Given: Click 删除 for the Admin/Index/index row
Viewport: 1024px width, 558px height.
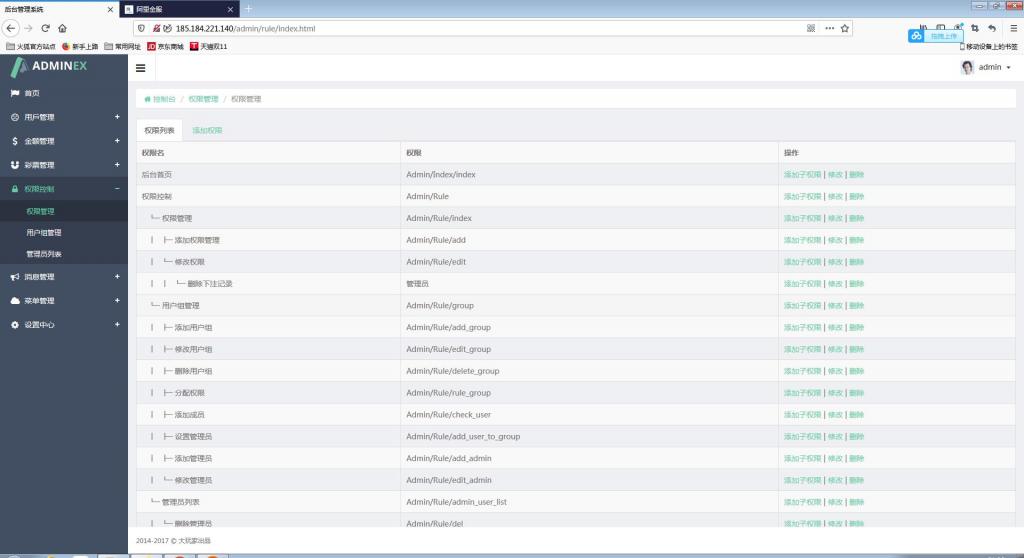Looking at the screenshot, I should coord(857,175).
